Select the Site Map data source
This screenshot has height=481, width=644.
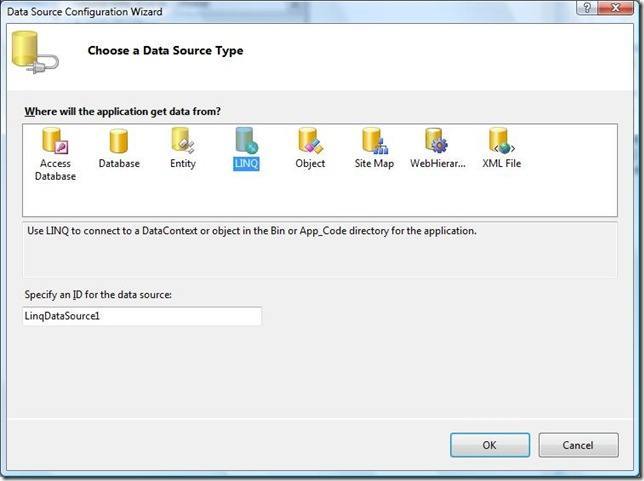pos(374,143)
